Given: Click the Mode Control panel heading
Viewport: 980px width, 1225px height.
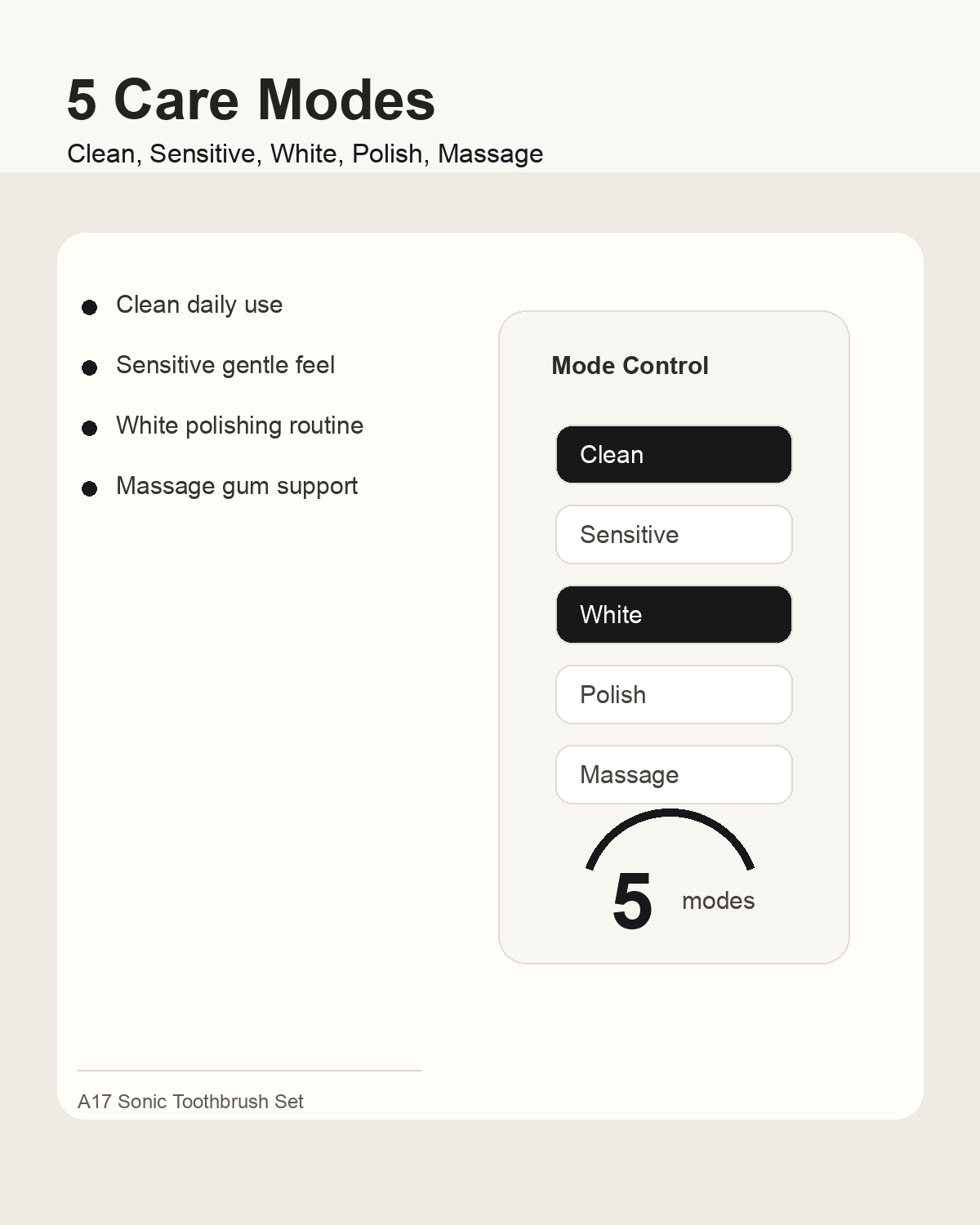Looking at the screenshot, I should pos(630,365).
